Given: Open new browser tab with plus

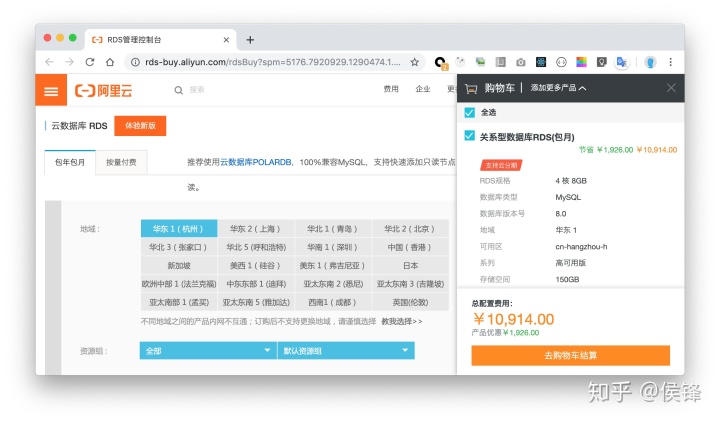Looking at the screenshot, I should [x=250, y=40].
